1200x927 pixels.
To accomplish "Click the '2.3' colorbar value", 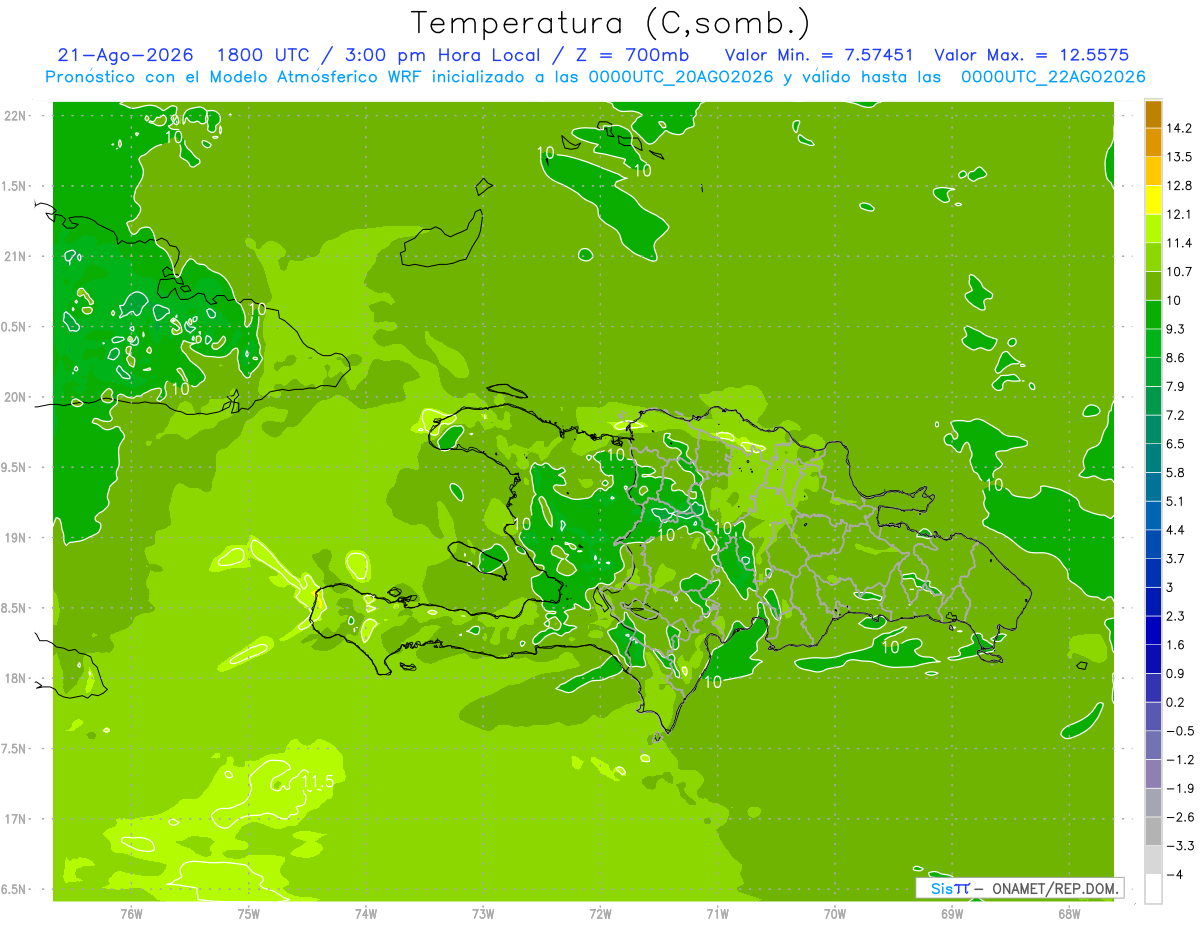I will [1176, 616].
